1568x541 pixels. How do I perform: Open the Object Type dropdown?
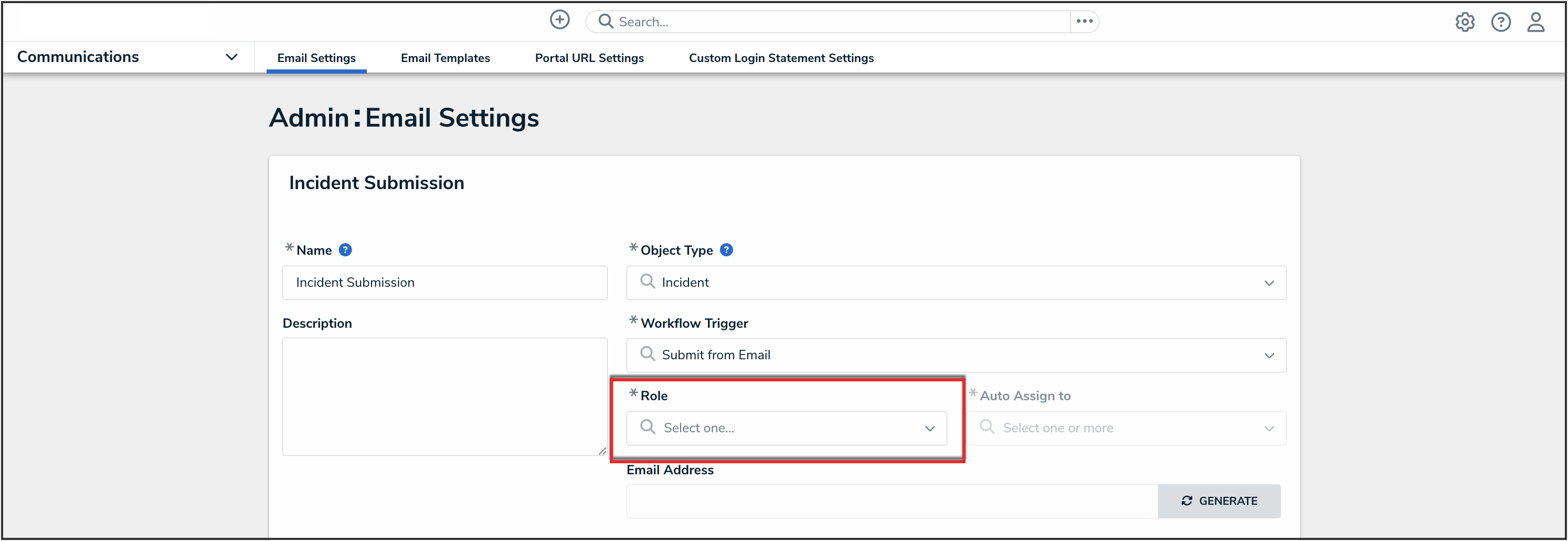(956, 283)
